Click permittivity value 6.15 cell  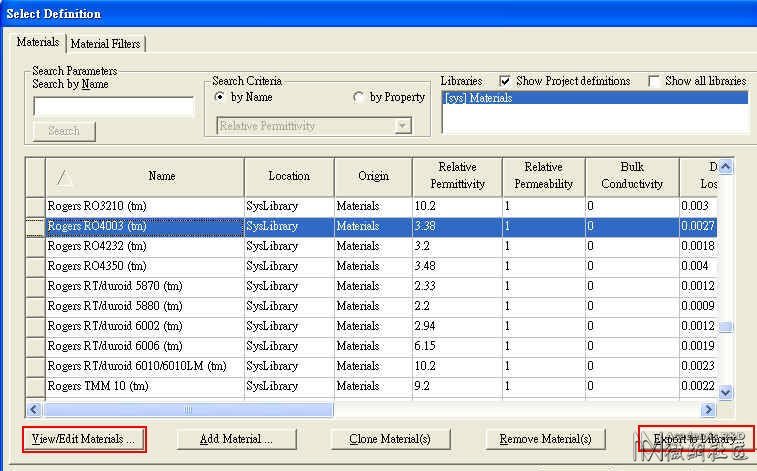[x=457, y=346]
